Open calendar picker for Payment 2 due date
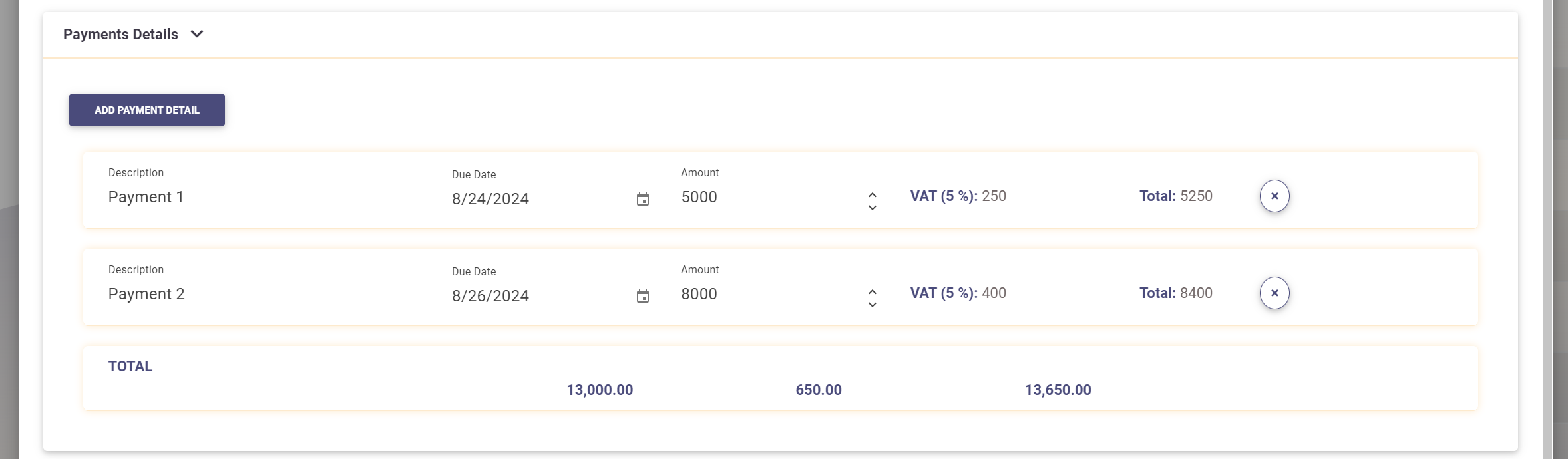This screenshot has width=1568, height=459. (642, 297)
